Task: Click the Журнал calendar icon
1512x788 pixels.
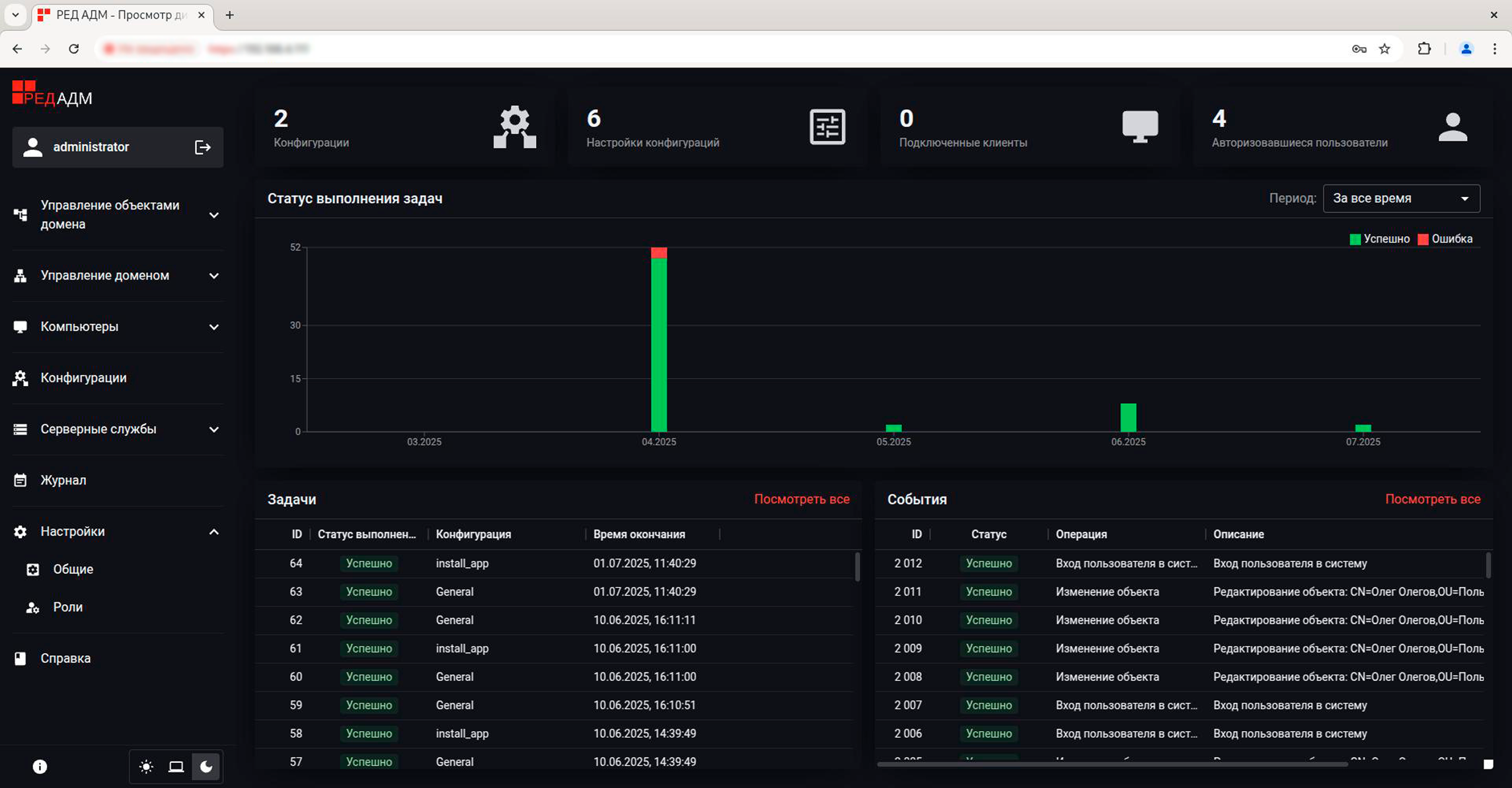Action: coord(20,480)
